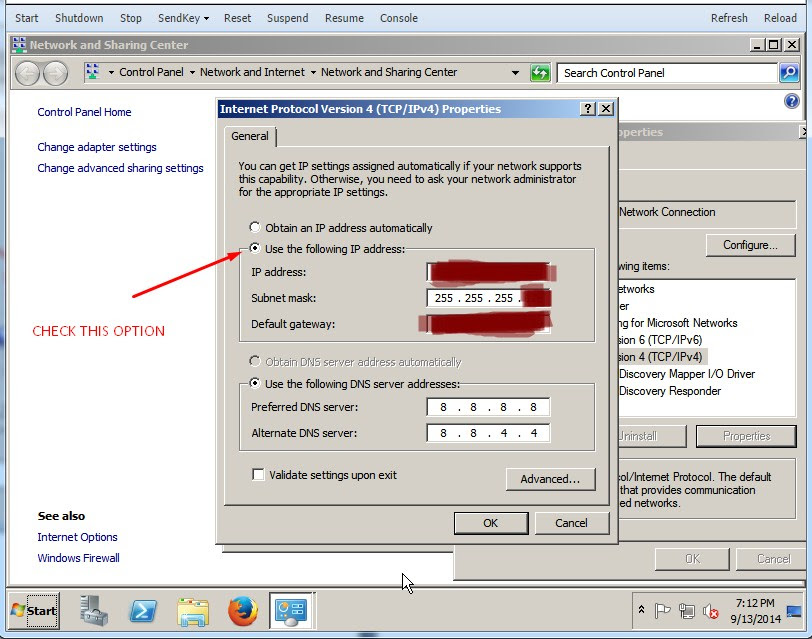Open Server Manager from the taskbar

click(94, 611)
